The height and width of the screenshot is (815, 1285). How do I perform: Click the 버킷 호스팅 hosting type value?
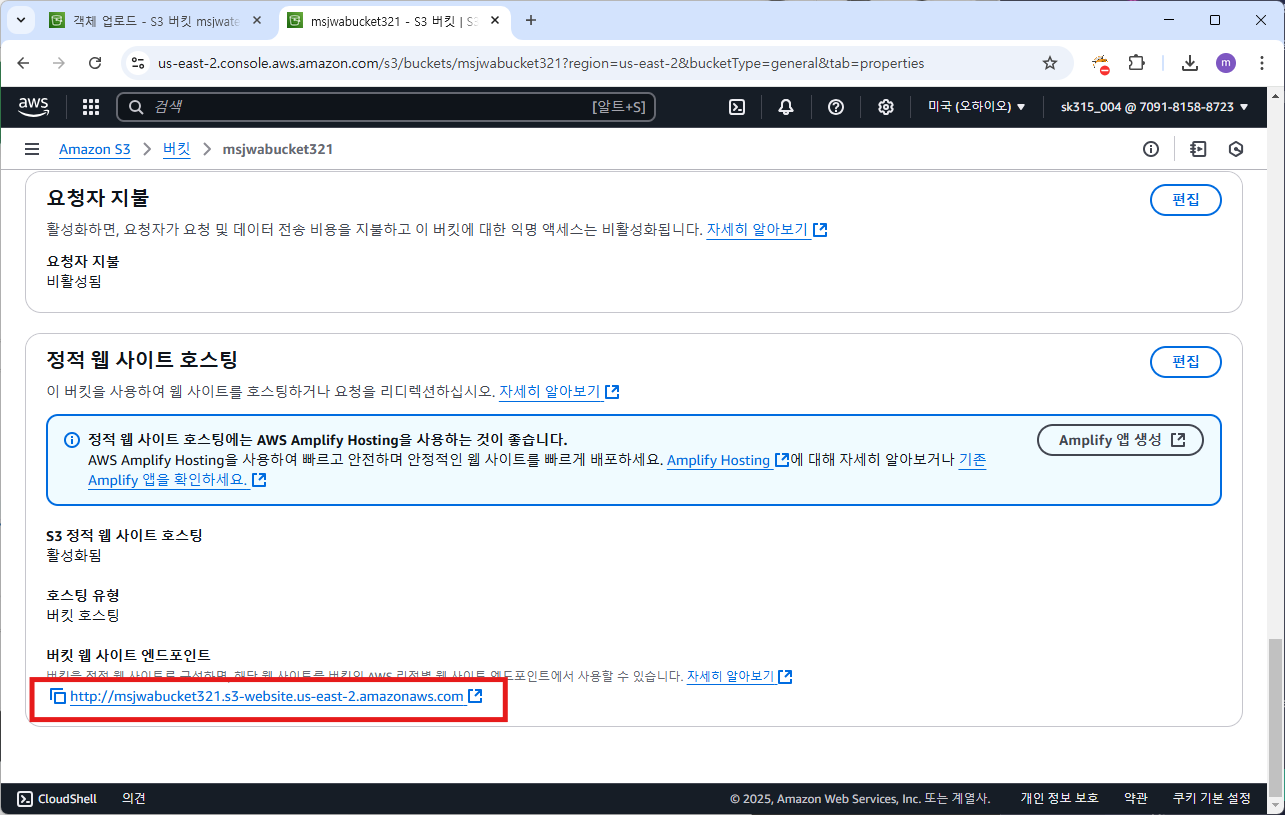pos(83,615)
